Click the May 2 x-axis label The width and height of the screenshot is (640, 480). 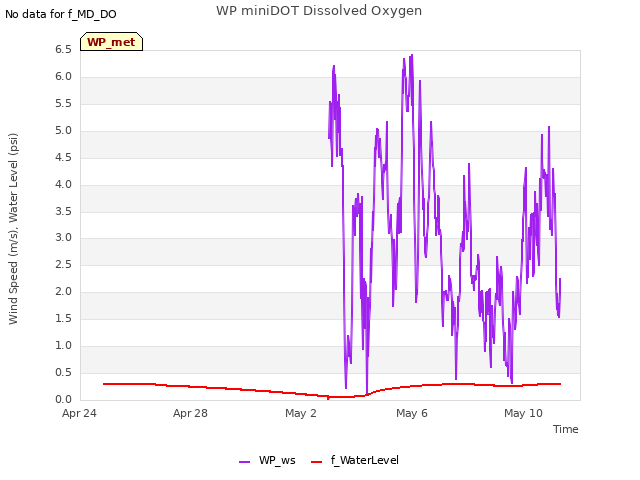[x=301, y=413]
